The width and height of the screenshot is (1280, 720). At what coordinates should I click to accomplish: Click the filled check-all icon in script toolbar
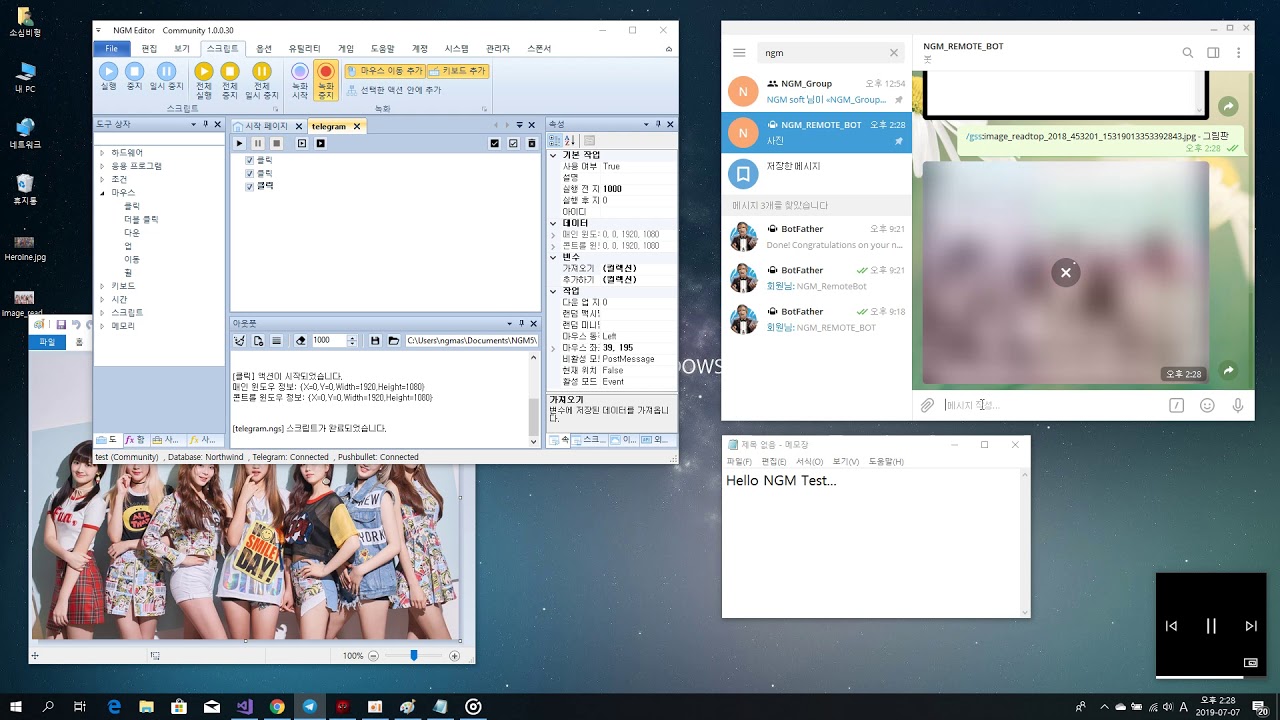(x=494, y=143)
